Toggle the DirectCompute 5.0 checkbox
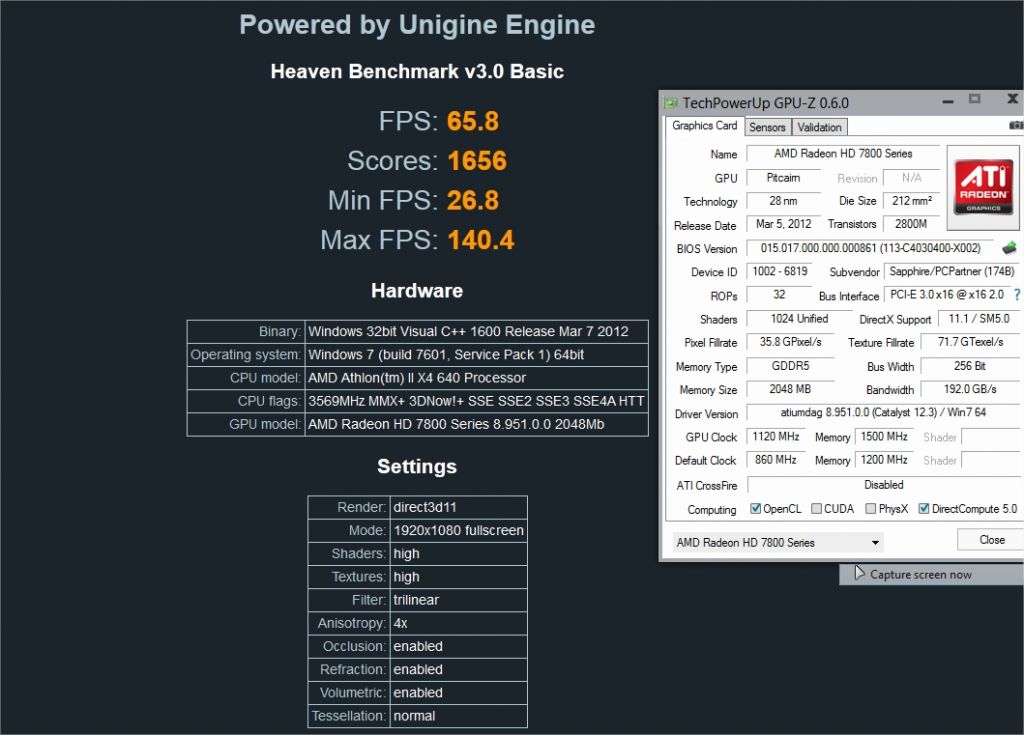Image resolution: width=1024 pixels, height=735 pixels. pyautogui.click(x=924, y=508)
